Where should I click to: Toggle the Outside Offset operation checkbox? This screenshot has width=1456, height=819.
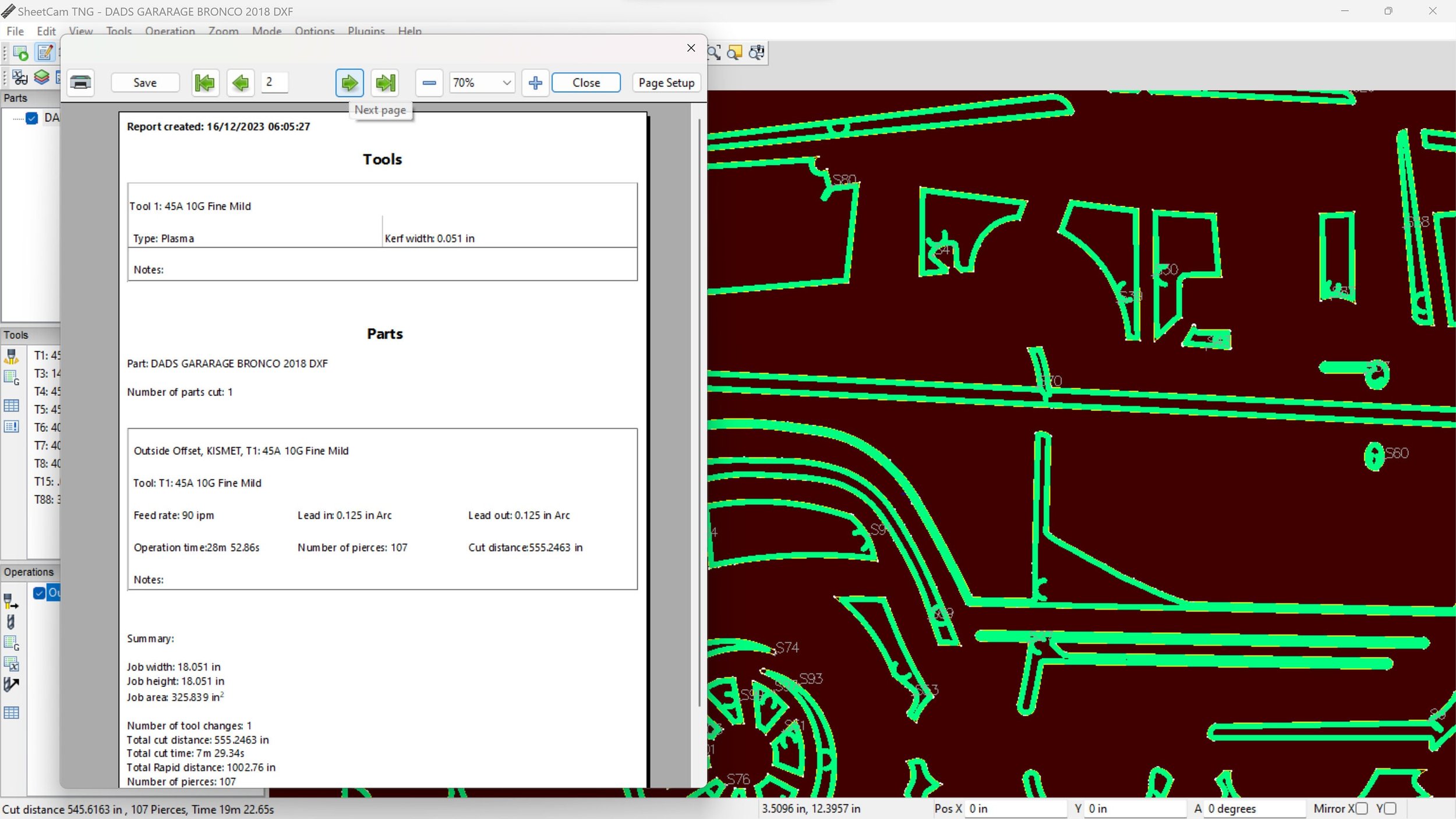pos(39,593)
